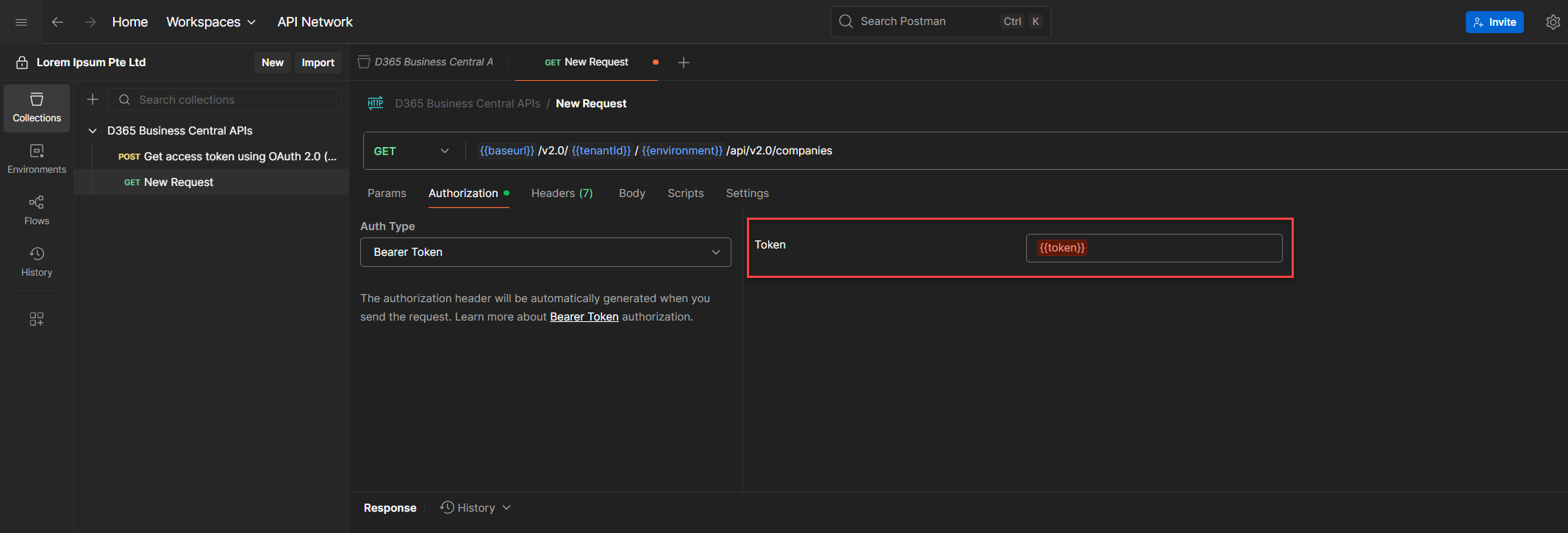Click the New Request breadcrumb title
Screen dimensions: 1568x533
pyautogui.click(x=591, y=104)
